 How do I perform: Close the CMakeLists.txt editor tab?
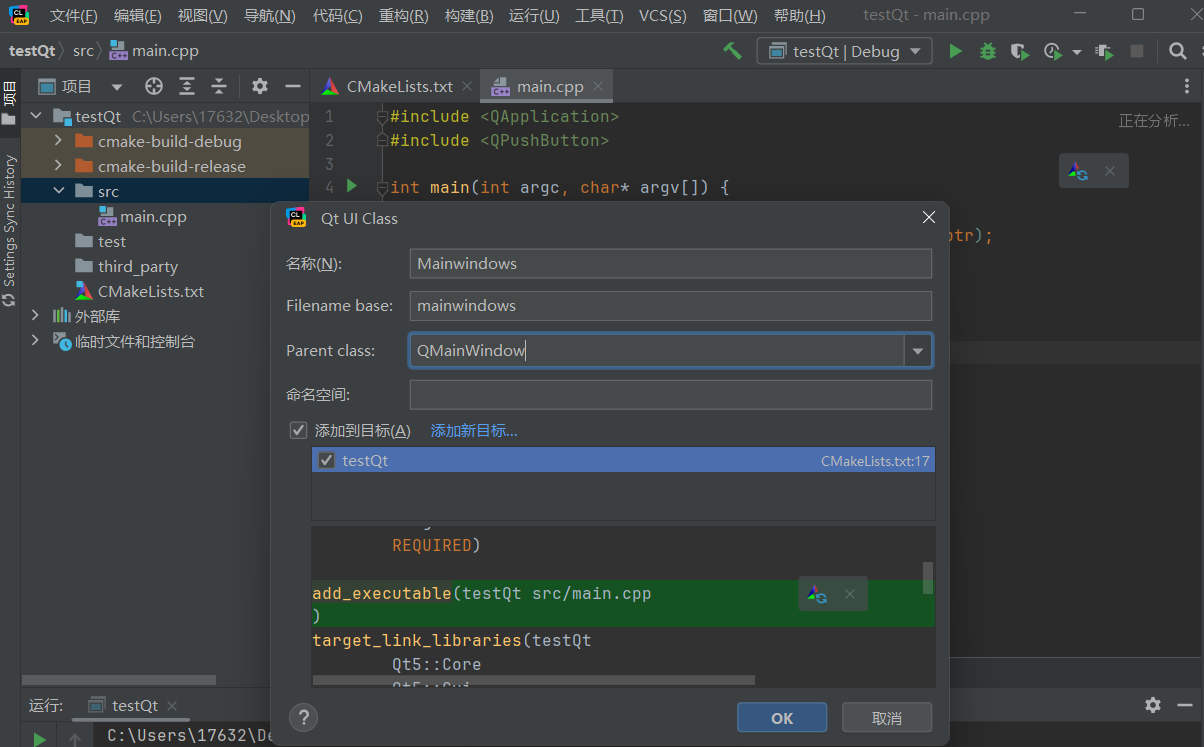[467, 86]
